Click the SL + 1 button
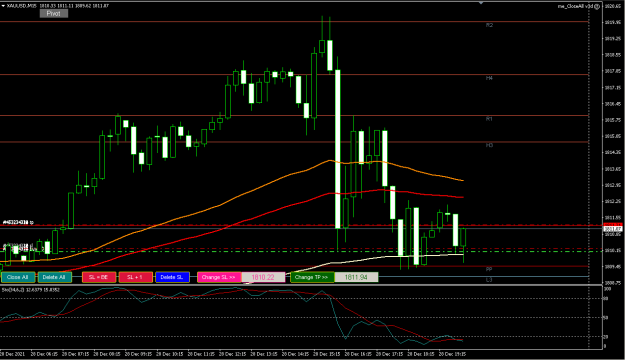Viewport: 625px width, 360px height. click(136, 277)
